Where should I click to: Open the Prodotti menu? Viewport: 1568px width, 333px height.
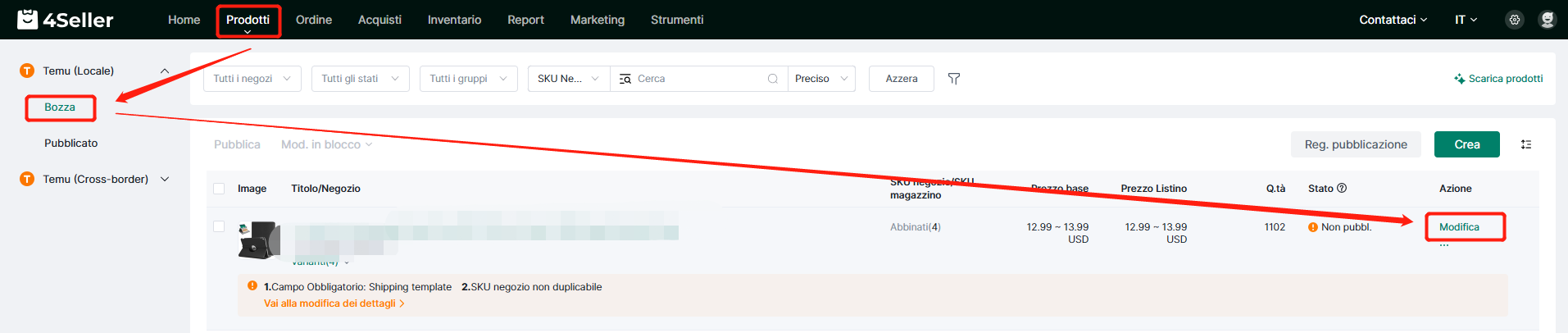point(248,20)
